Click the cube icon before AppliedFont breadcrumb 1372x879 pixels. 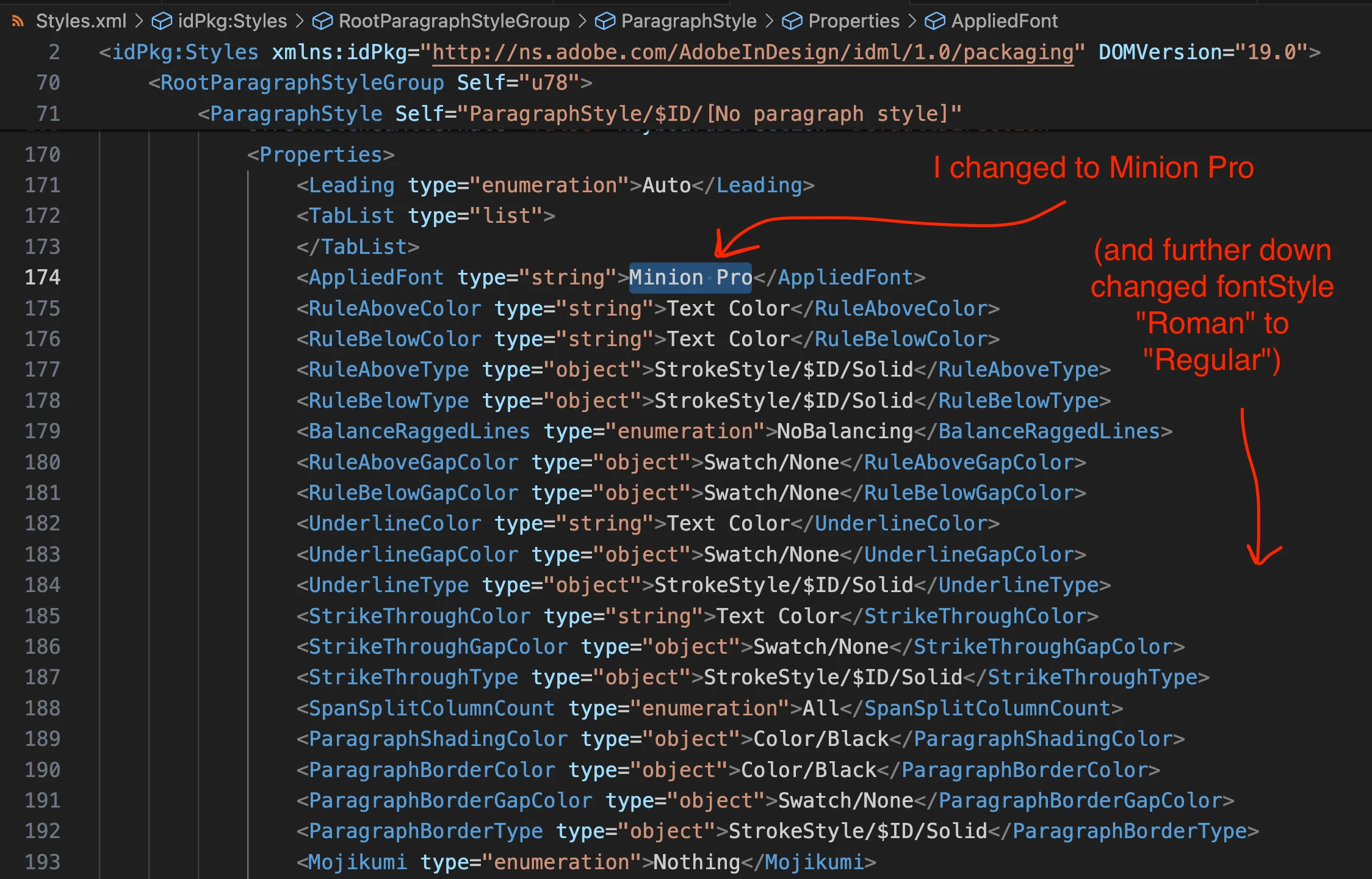point(934,21)
